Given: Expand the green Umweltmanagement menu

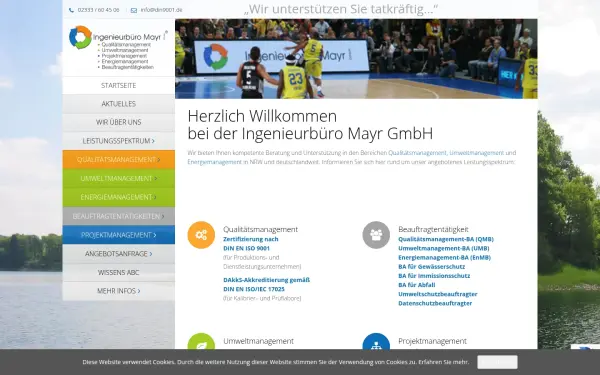Looking at the screenshot, I should pos(119,178).
